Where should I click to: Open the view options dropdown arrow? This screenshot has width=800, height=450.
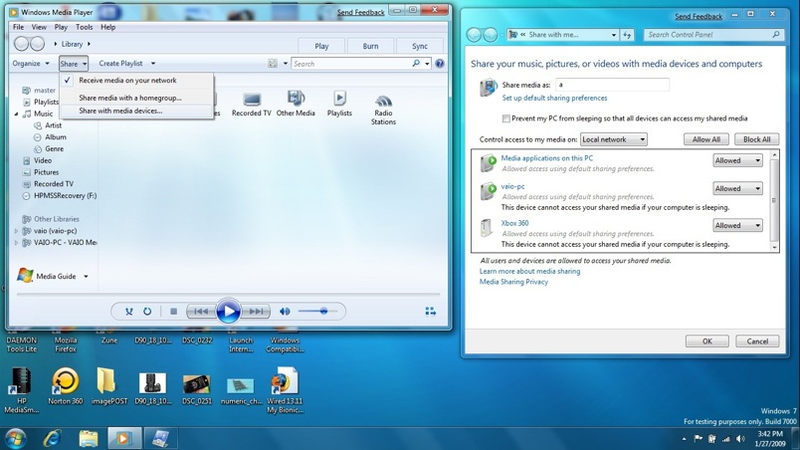click(x=285, y=64)
